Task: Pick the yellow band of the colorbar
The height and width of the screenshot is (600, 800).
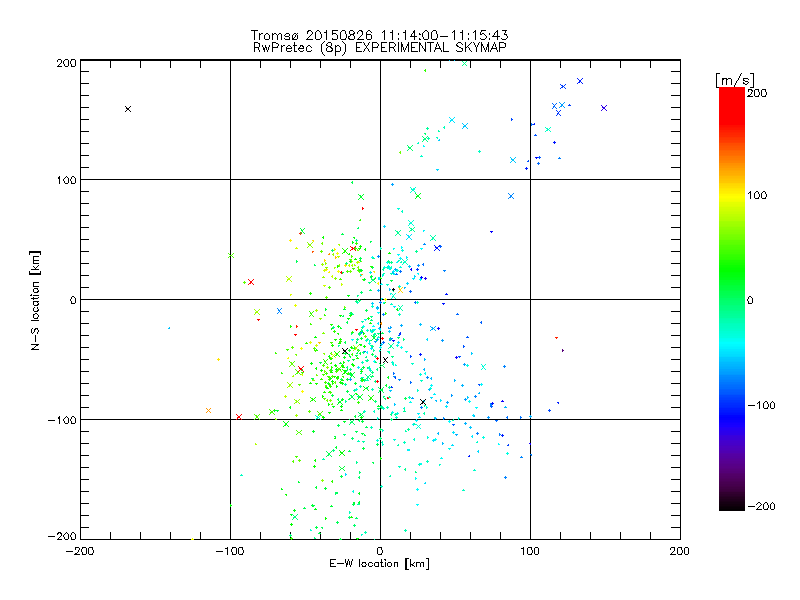Action: tap(732, 195)
